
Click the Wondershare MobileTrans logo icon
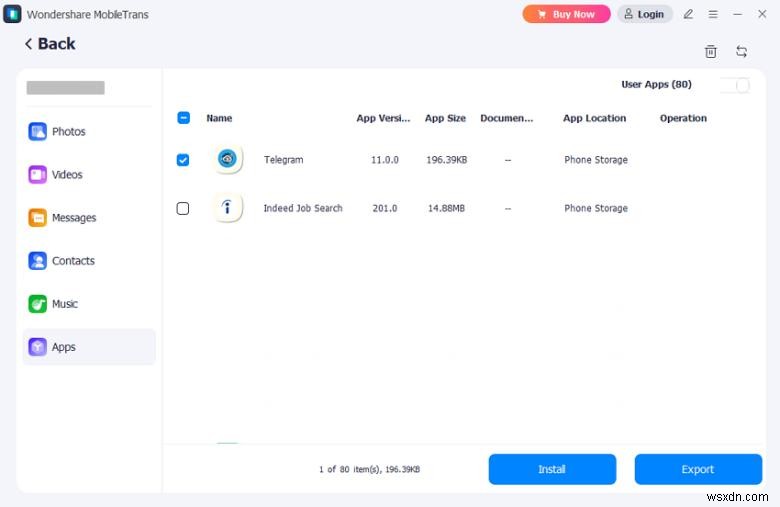point(12,14)
